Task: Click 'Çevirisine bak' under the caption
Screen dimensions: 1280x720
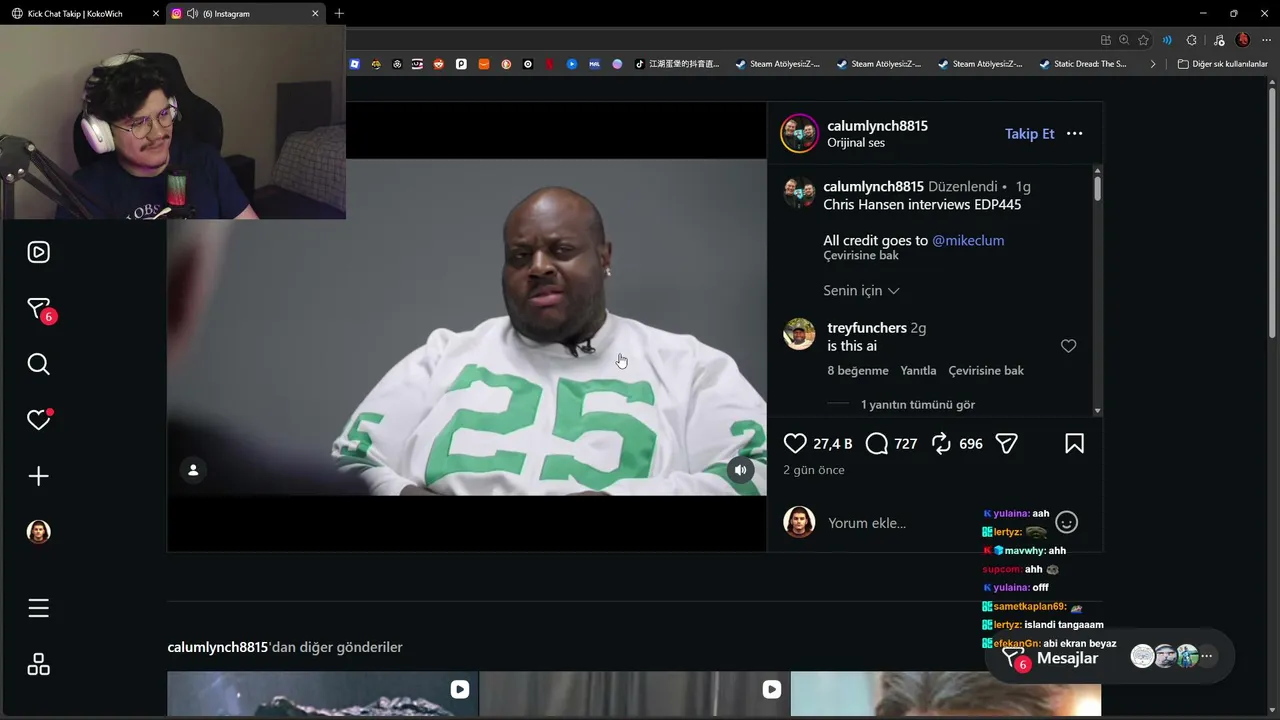Action: pyautogui.click(x=861, y=256)
